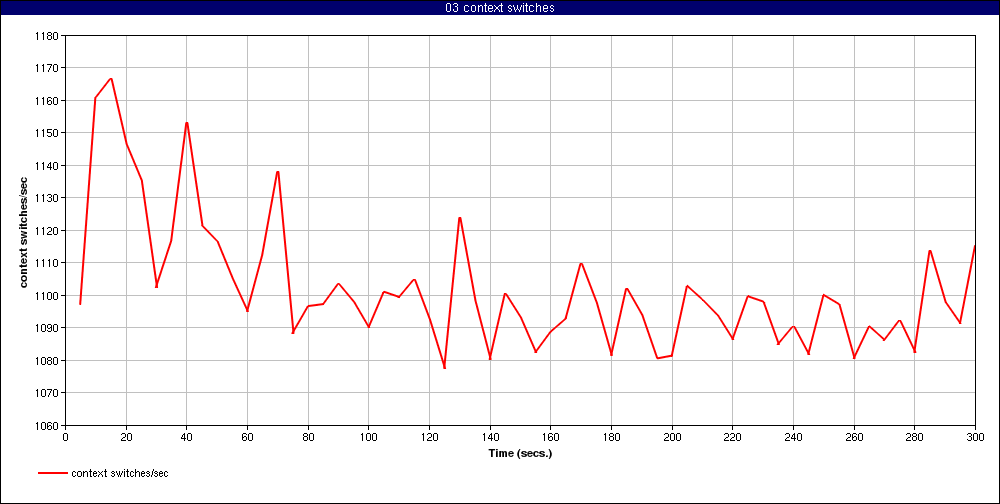1000x504 pixels.
Task: Click the data peak near 1138 at 70 secs
Action: pyautogui.click(x=278, y=172)
